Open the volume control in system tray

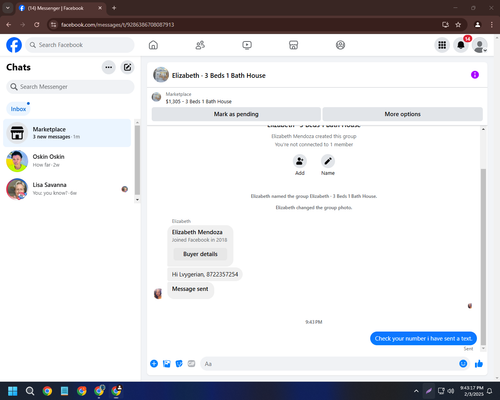(x=451, y=391)
